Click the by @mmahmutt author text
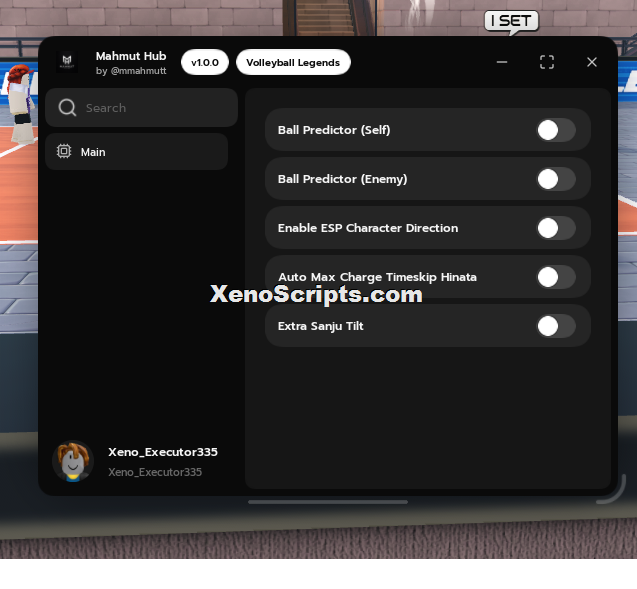637x589 pixels. click(x=131, y=71)
